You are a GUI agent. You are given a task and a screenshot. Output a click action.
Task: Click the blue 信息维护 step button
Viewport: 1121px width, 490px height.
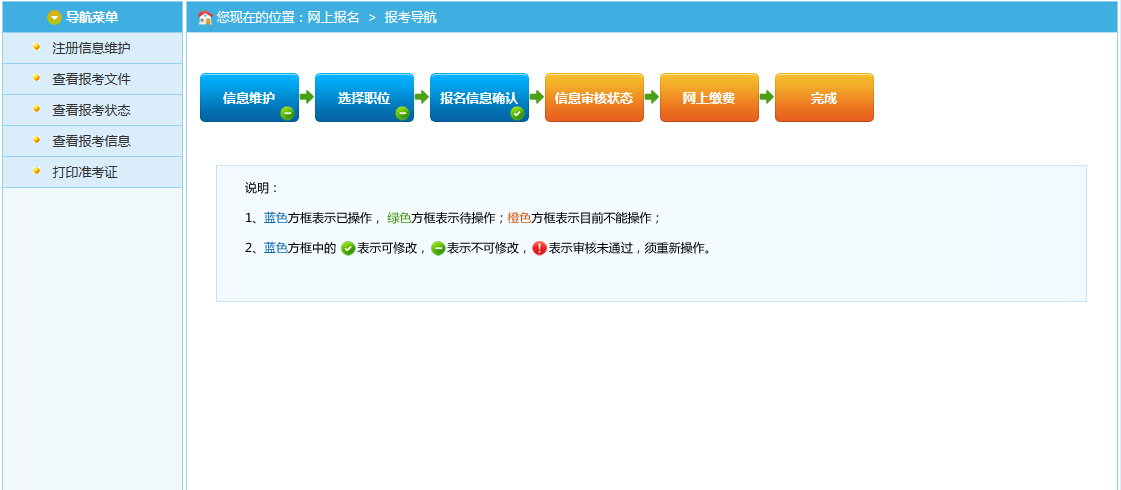tap(248, 97)
